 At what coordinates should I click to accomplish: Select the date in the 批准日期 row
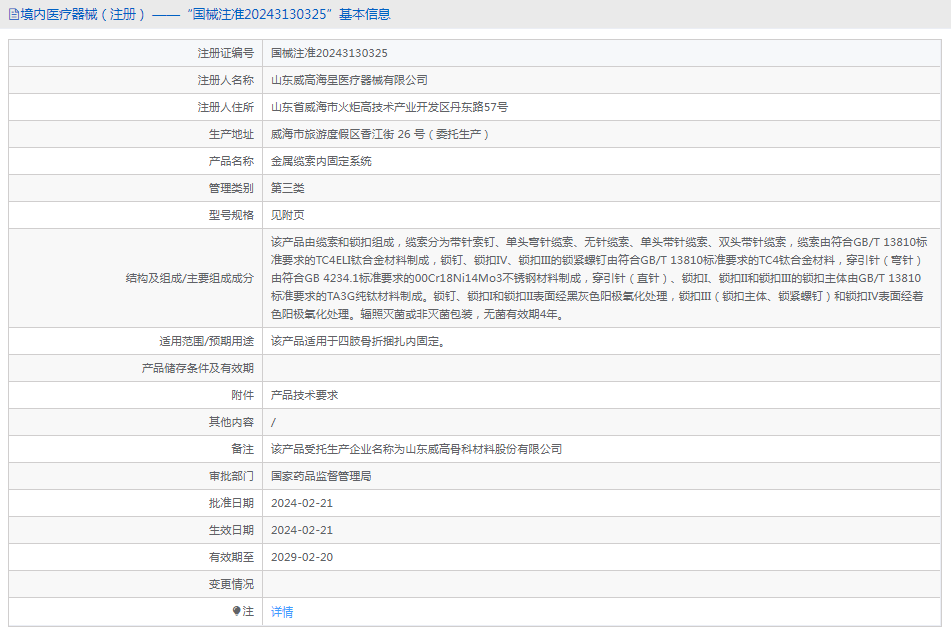coord(302,503)
